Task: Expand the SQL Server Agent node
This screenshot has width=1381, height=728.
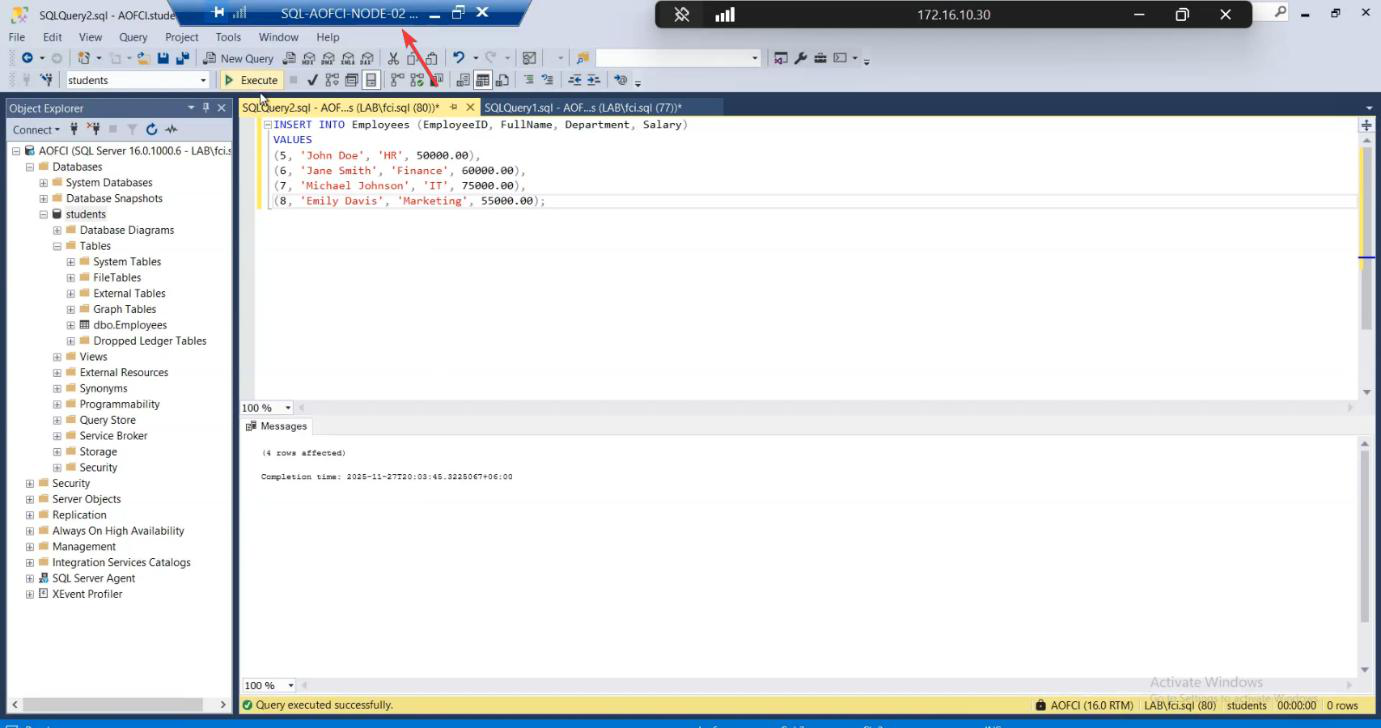Action: tap(29, 578)
